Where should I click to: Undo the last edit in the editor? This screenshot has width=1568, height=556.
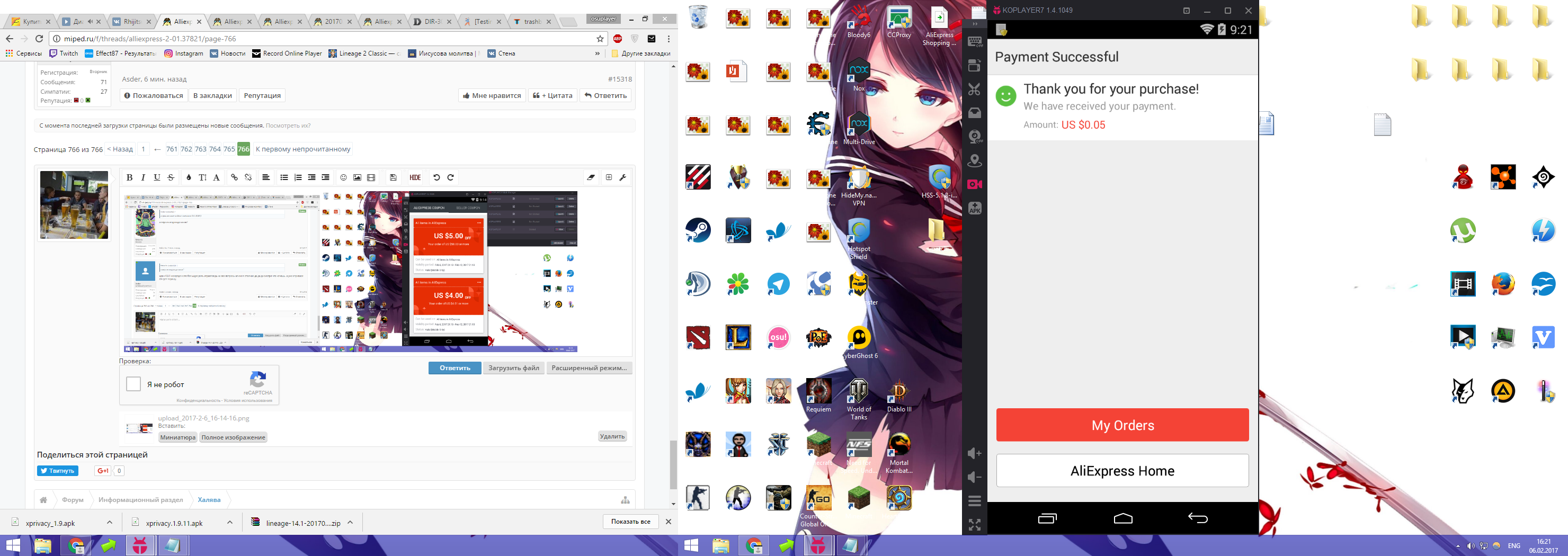tap(436, 177)
